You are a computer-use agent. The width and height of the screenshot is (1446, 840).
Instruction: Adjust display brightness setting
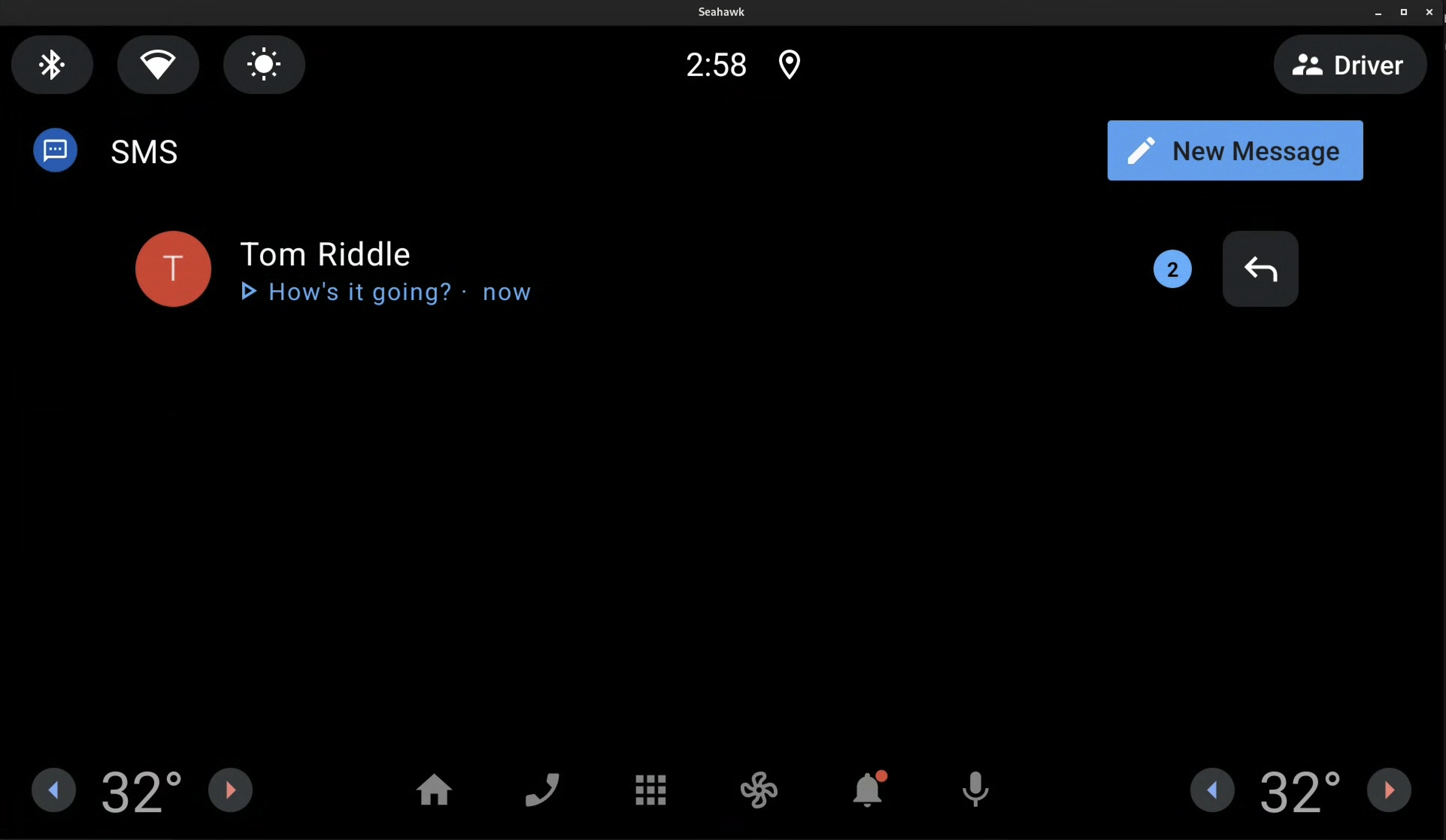263,64
